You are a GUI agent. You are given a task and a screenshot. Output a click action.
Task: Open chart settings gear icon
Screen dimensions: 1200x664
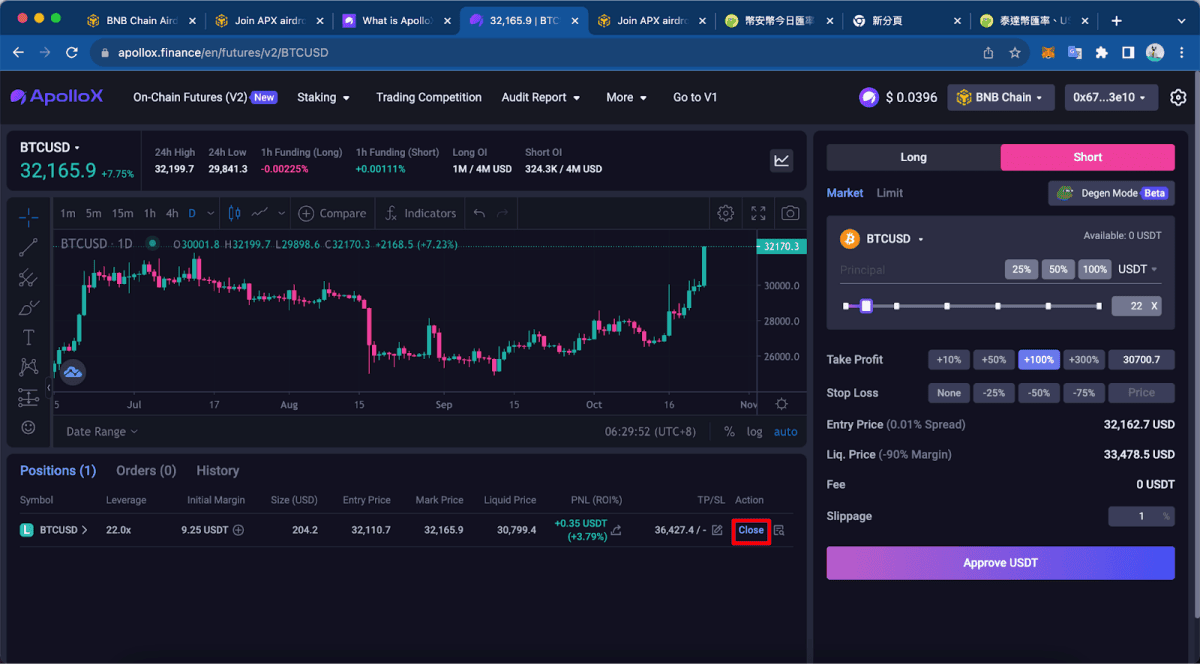[x=726, y=213]
